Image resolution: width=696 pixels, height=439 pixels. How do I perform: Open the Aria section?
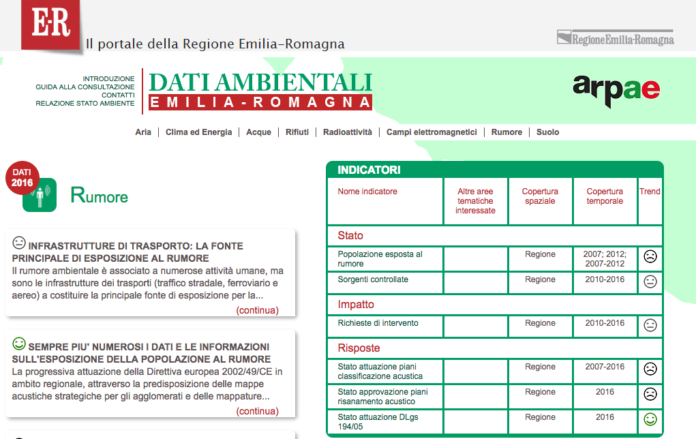point(143,132)
